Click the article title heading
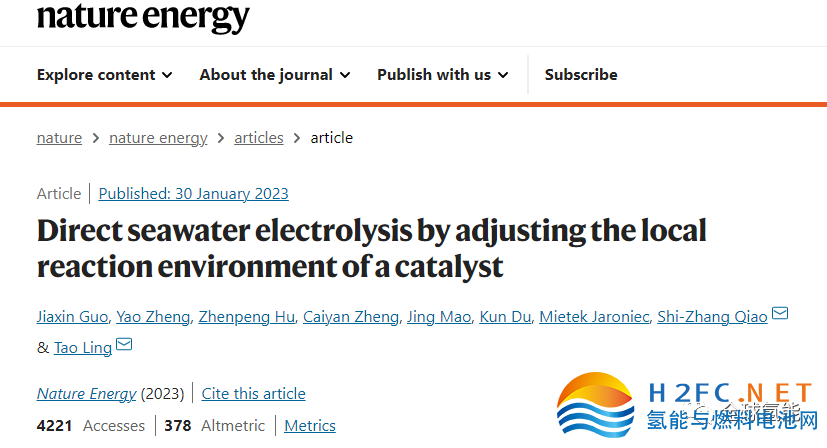Image resolution: width=827 pixels, height=448 pixels. click(371, 248)
